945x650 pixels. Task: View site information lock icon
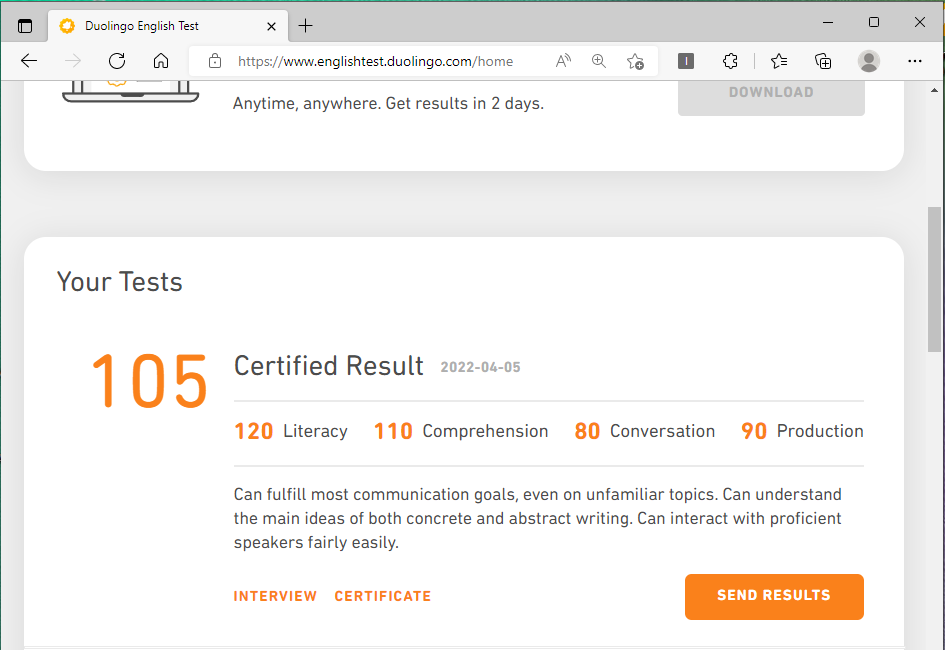tap(215, 61)
